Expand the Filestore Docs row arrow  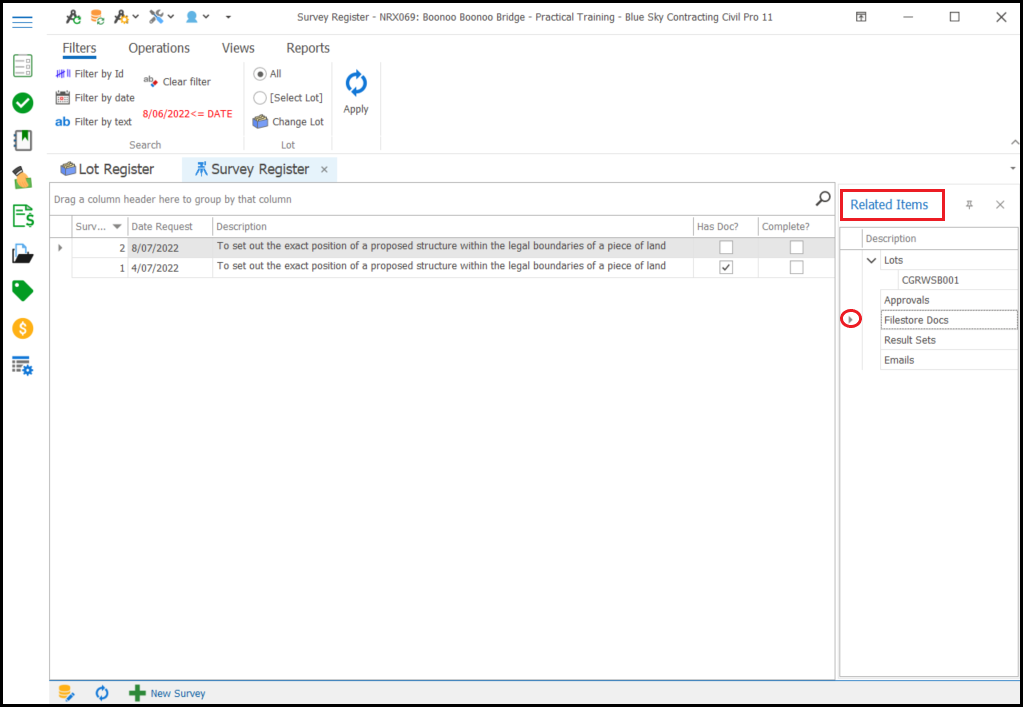point(851,320)
